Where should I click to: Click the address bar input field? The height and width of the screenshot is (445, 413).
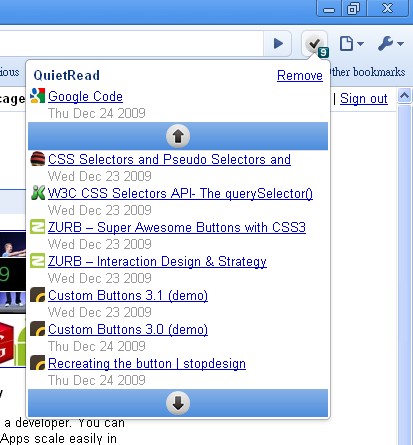coord(132,44)
